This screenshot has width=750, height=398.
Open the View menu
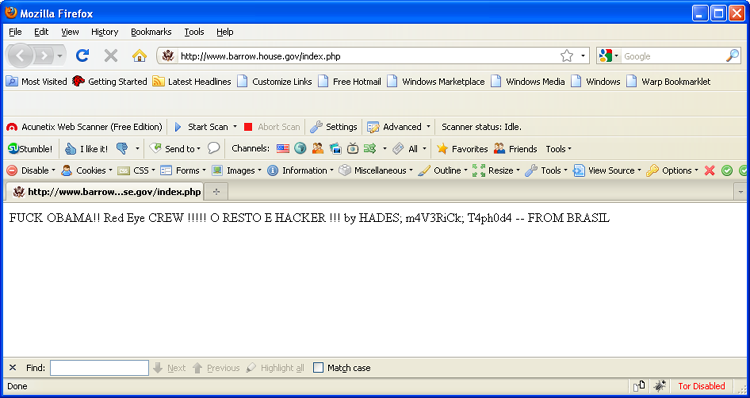70,32
